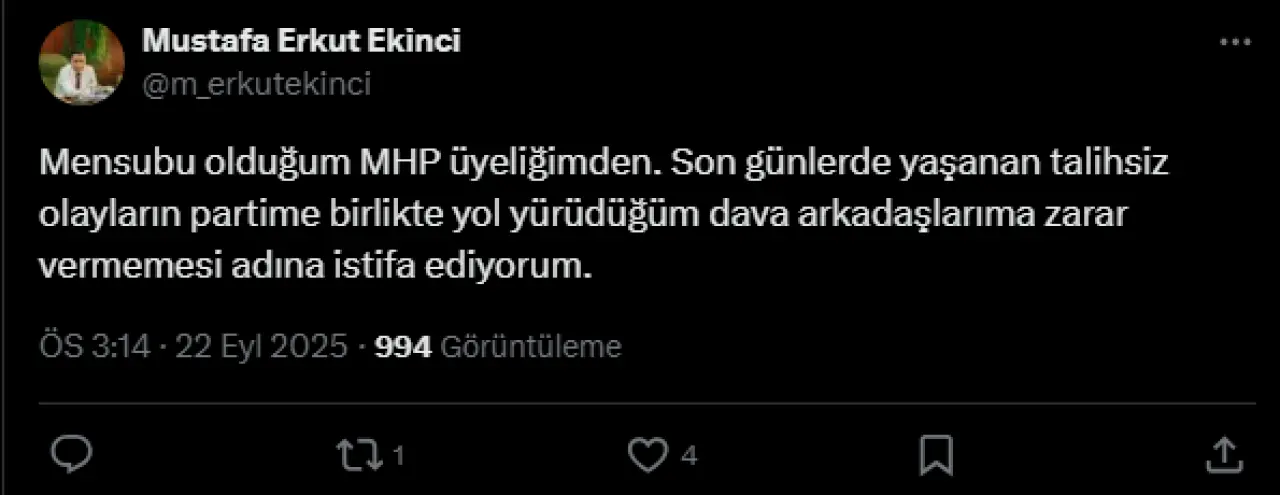Repost the tweet with the retweet icon
Image resolution: width=1280 pixels, height=495 pixels.
pyautogui.click(x=358, y=455)
